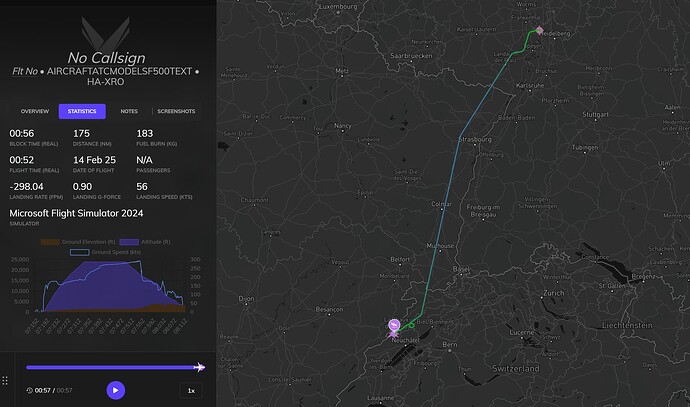The width and height of the screenshot is (690, 407).
Task: Click the purple flight replay progress slider
Action: tap(112, 367)
